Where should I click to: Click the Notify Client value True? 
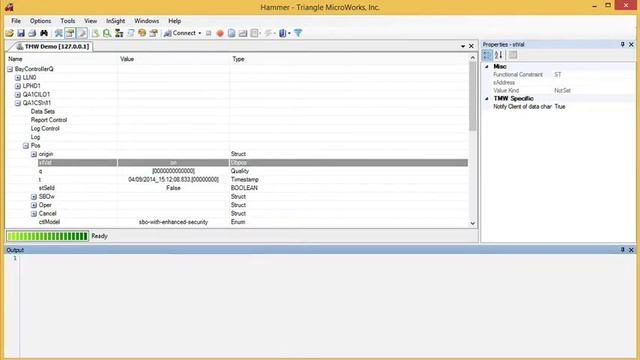click(560, 107)
